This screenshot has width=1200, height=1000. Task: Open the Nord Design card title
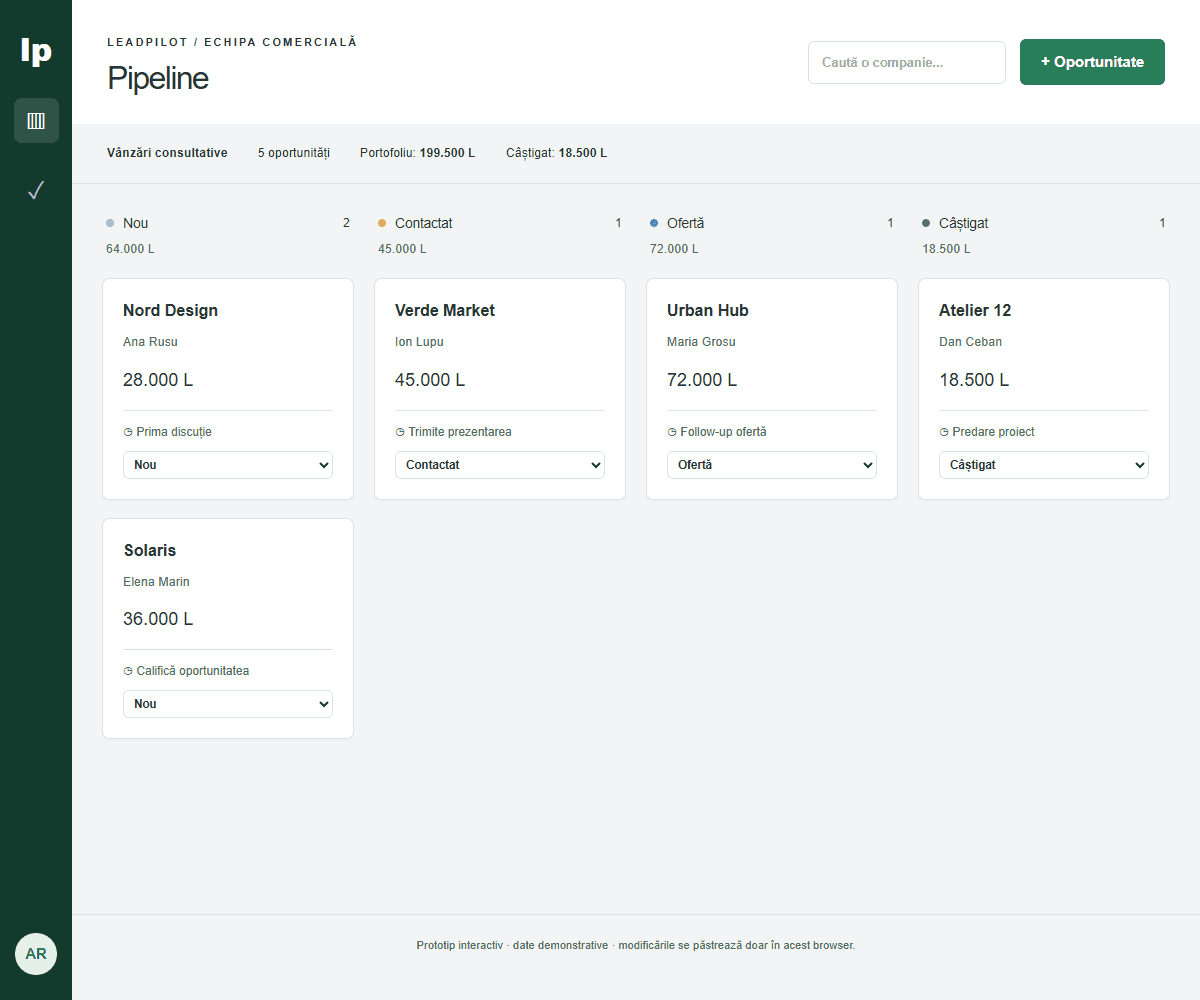pyautogui.click(x=170, y=310)
